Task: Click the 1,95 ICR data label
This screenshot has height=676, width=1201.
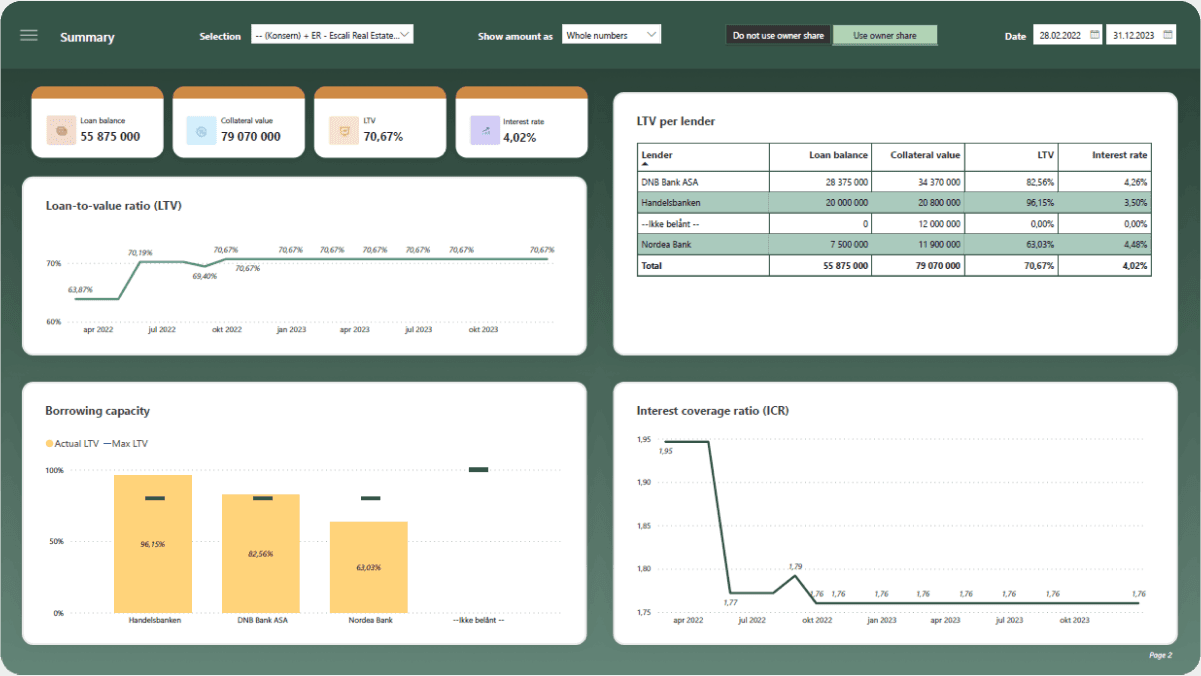Action: click(666, 451)
